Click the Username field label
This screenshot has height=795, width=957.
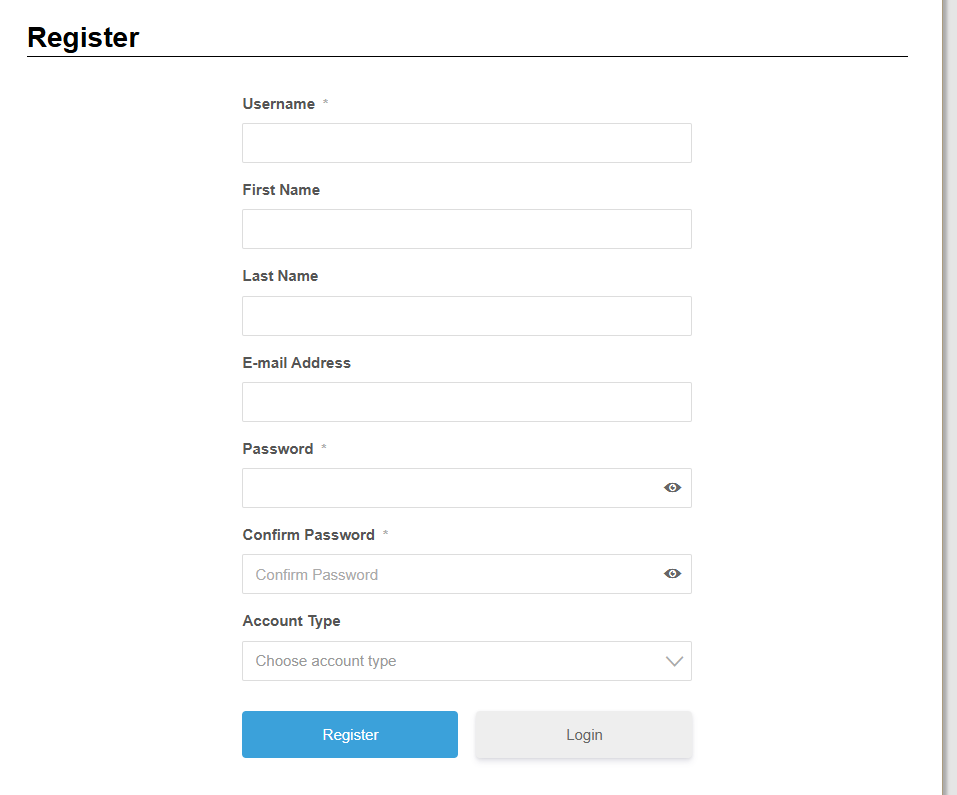279,104
